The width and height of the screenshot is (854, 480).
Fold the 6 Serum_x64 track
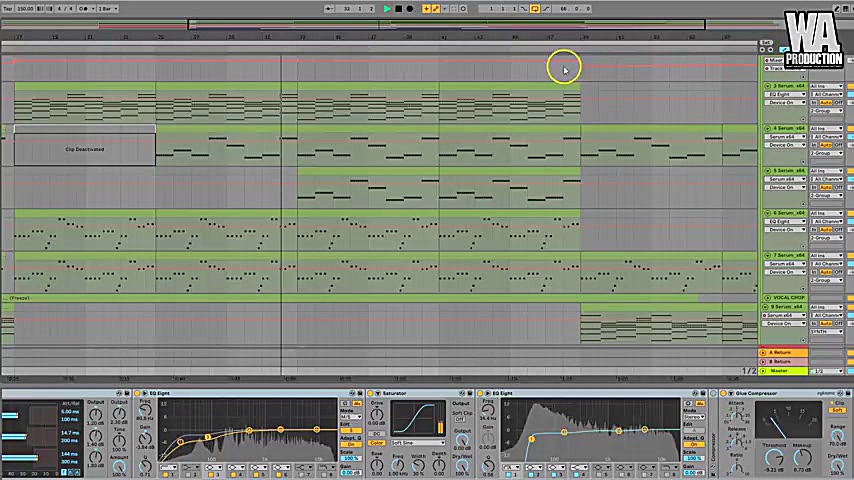767,213
